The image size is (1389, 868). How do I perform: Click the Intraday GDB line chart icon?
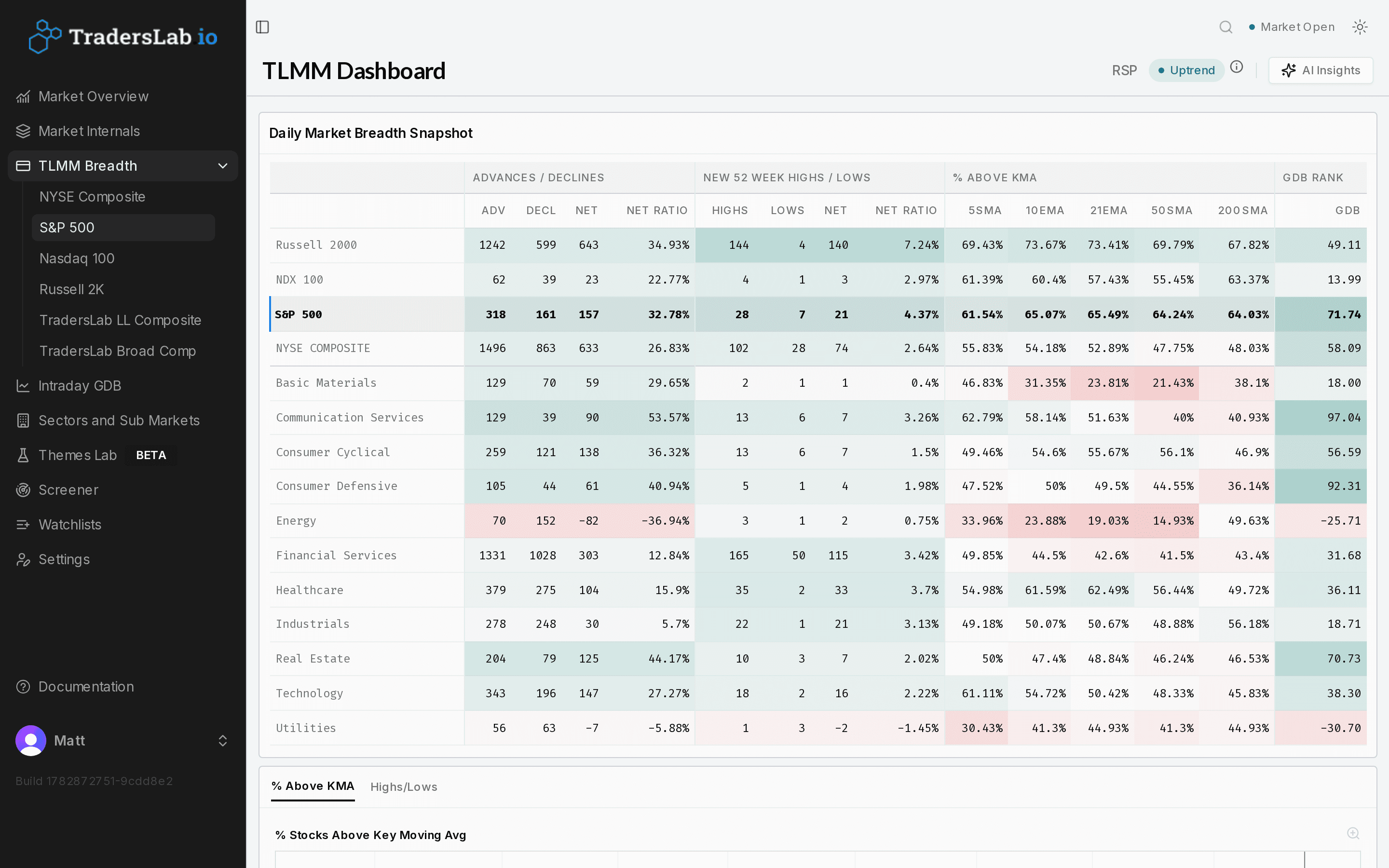23,386
